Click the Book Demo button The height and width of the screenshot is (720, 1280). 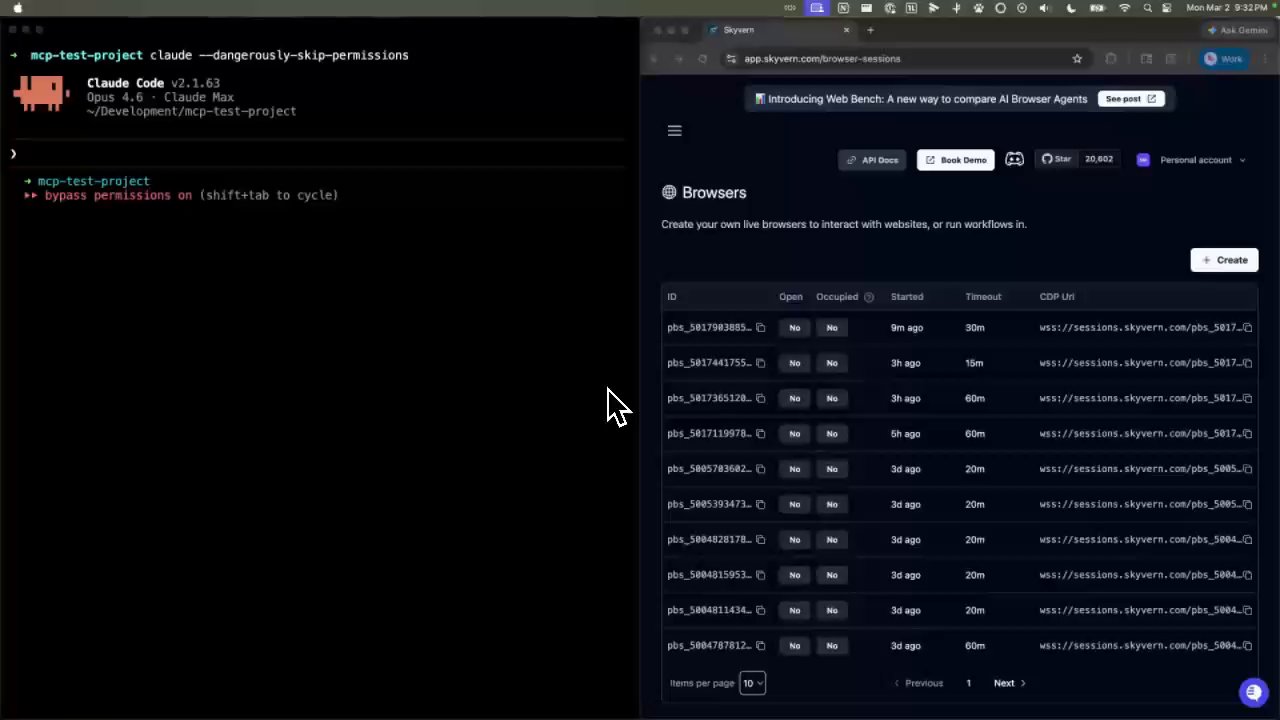[x=955, y=160]
